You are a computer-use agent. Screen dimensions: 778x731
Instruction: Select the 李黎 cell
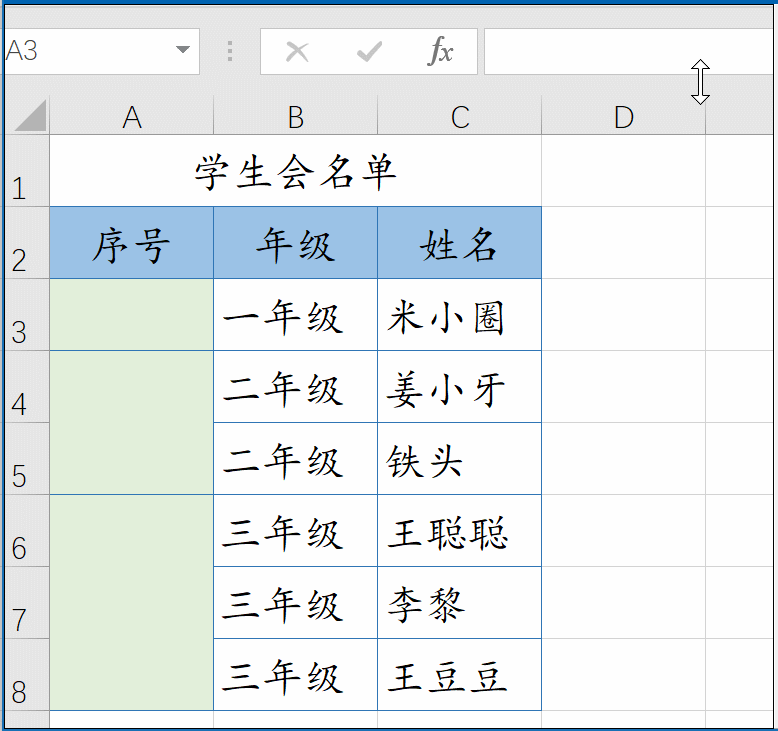click(459, 602)
